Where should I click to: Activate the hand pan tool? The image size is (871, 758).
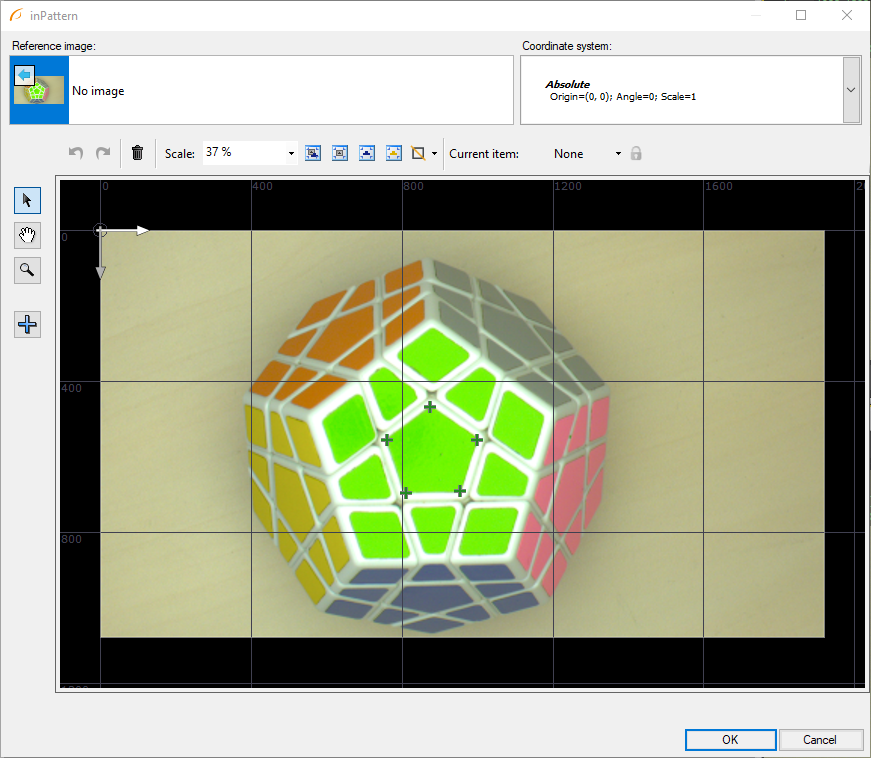[x=27, y=235]
